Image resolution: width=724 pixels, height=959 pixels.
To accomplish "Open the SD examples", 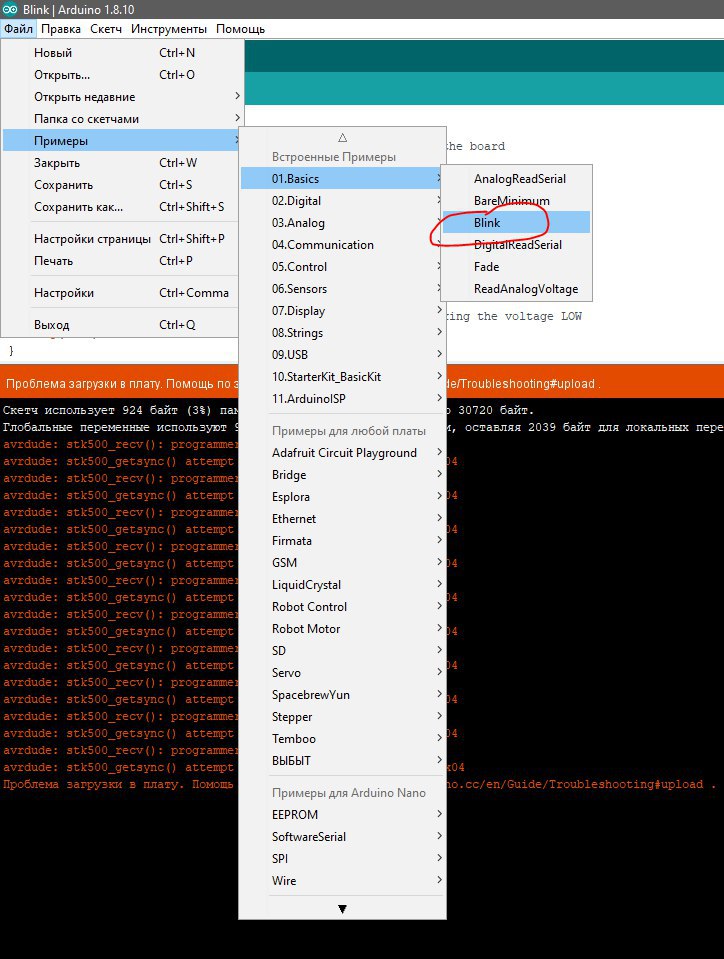I will (342, 651).
